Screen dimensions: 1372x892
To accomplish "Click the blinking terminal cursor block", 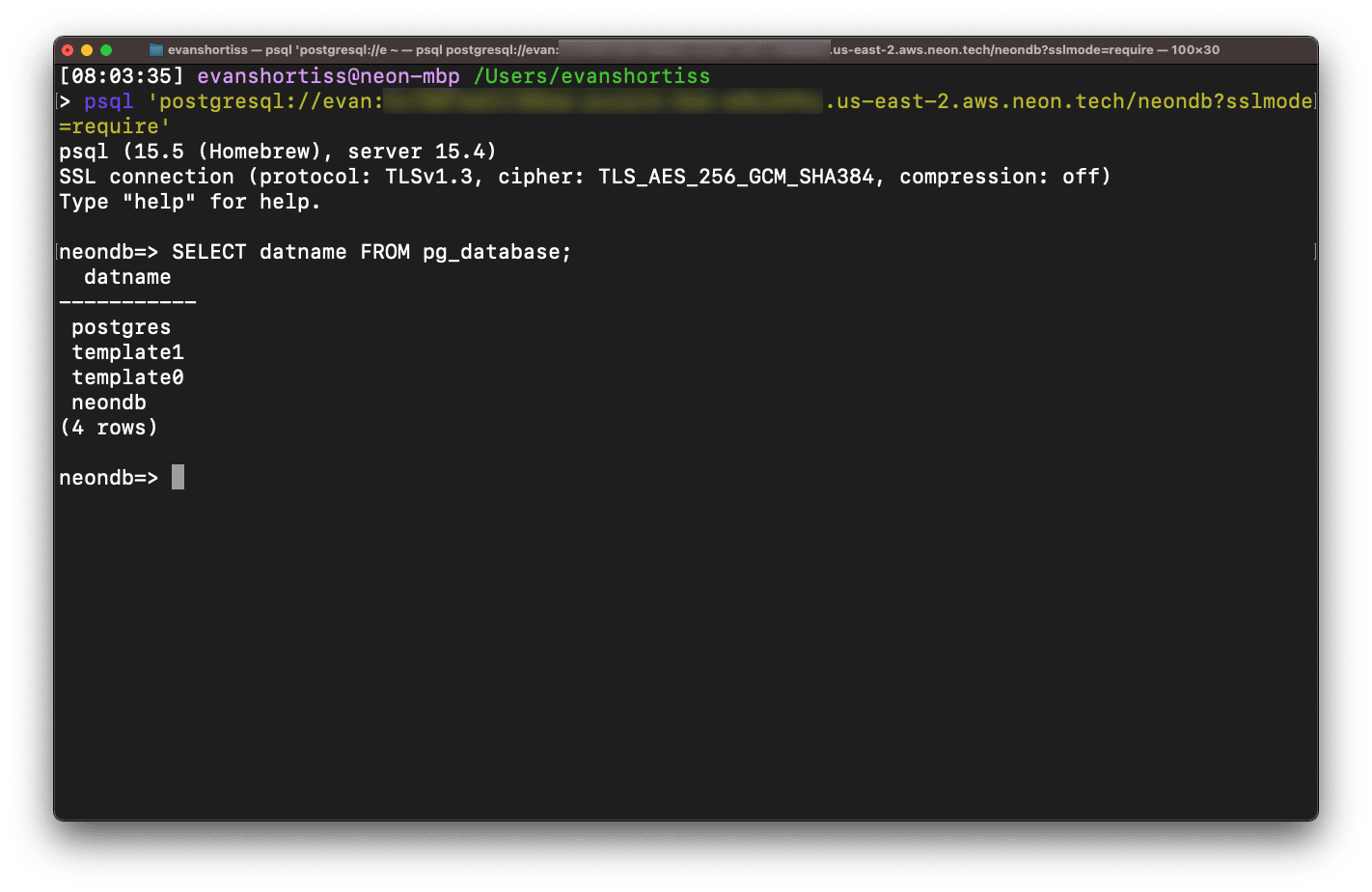I will [178, 476].
